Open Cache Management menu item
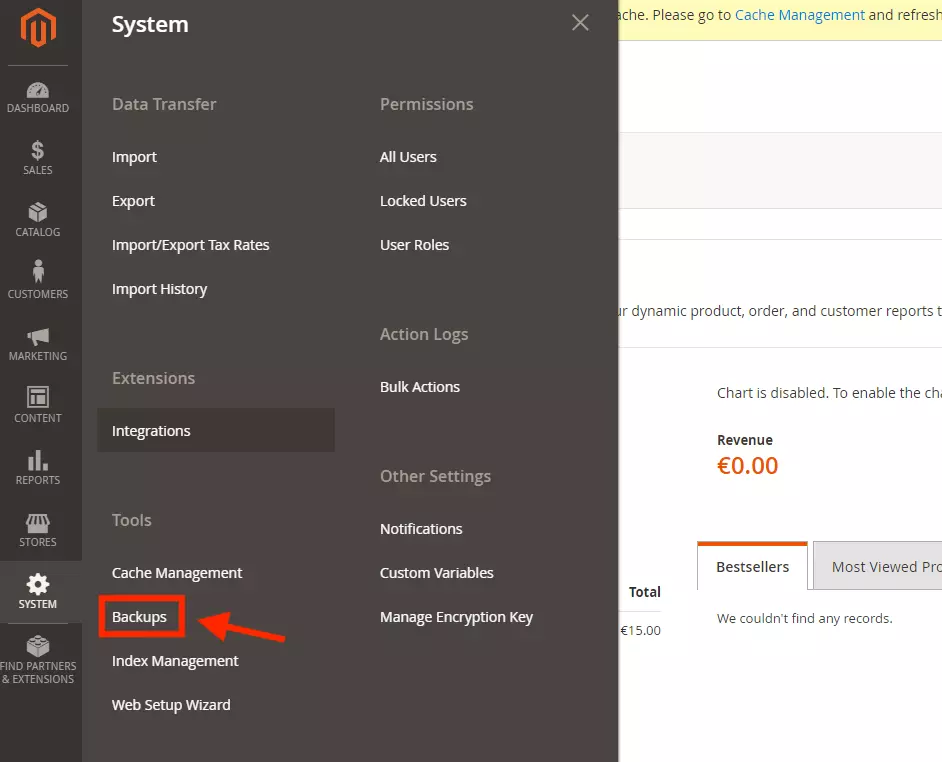This screenshot has width=942, height=762. point(177,573)
